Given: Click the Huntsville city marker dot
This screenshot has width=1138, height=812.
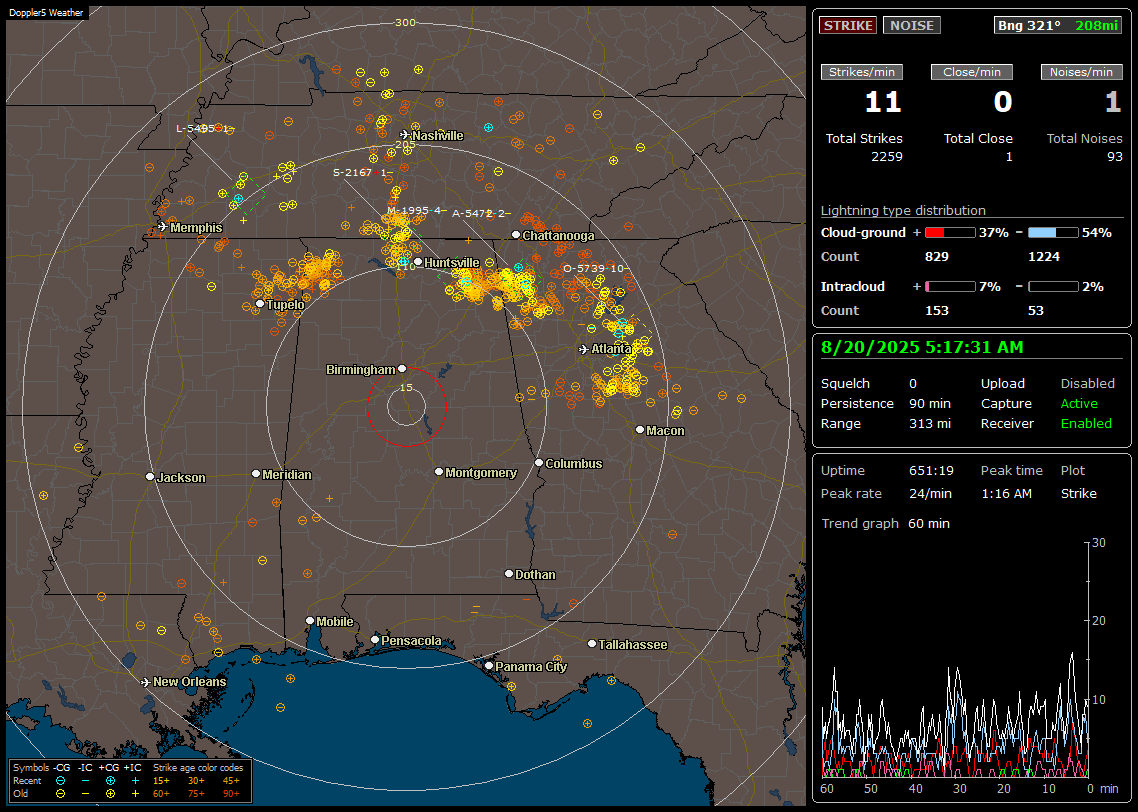Looking at the screenshot, I should coord(418,262).
